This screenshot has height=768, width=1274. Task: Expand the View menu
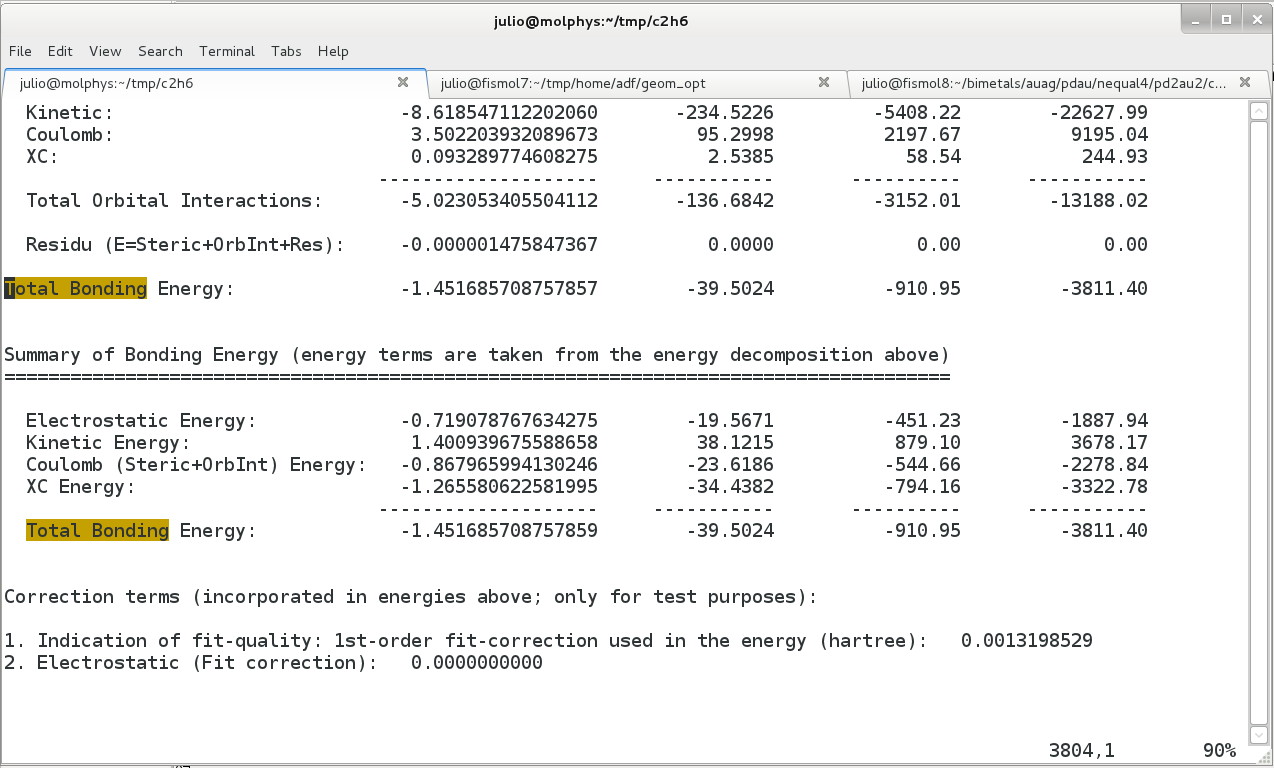coord(105,51)
